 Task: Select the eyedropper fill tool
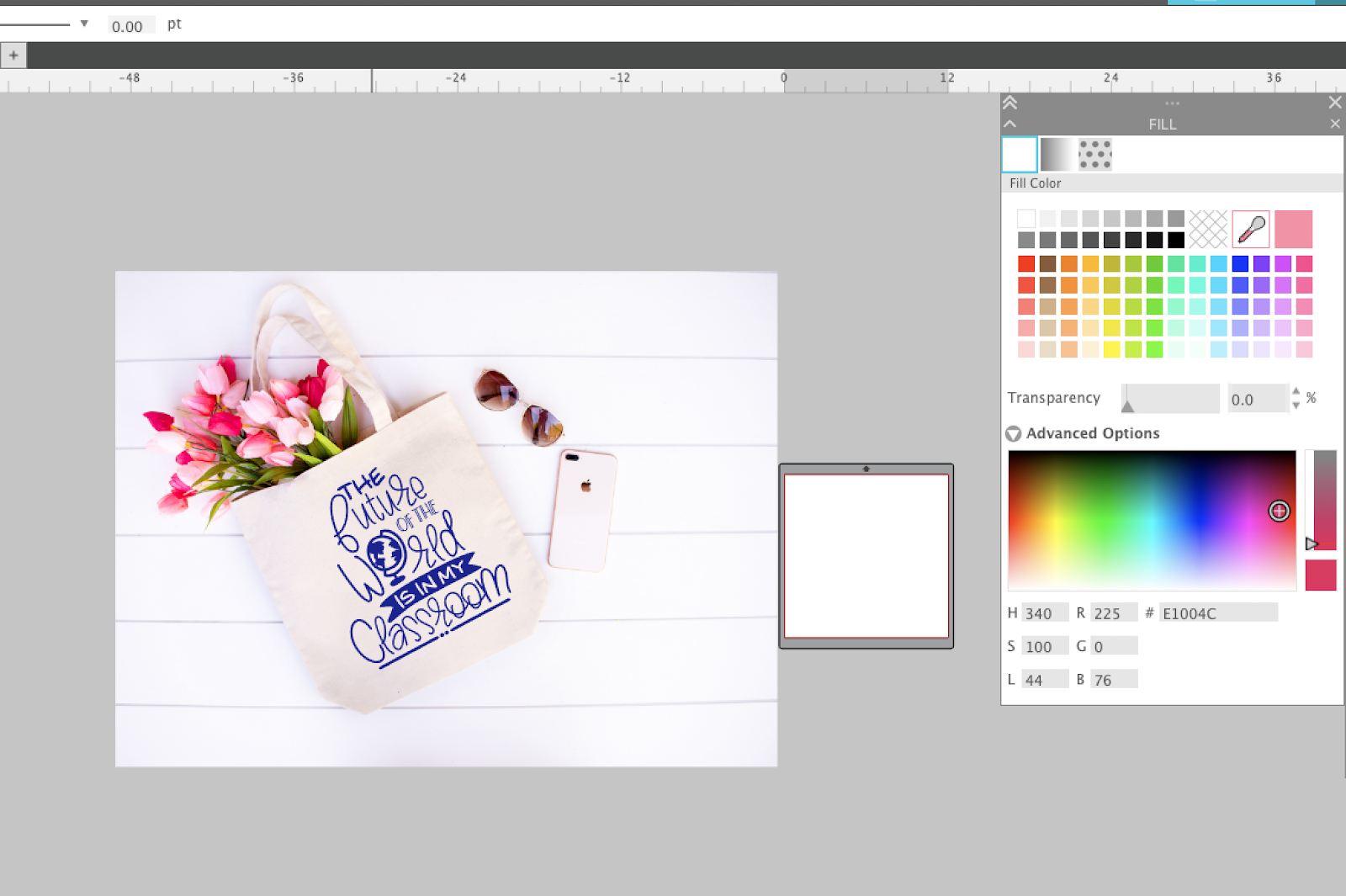(1251, 229)
